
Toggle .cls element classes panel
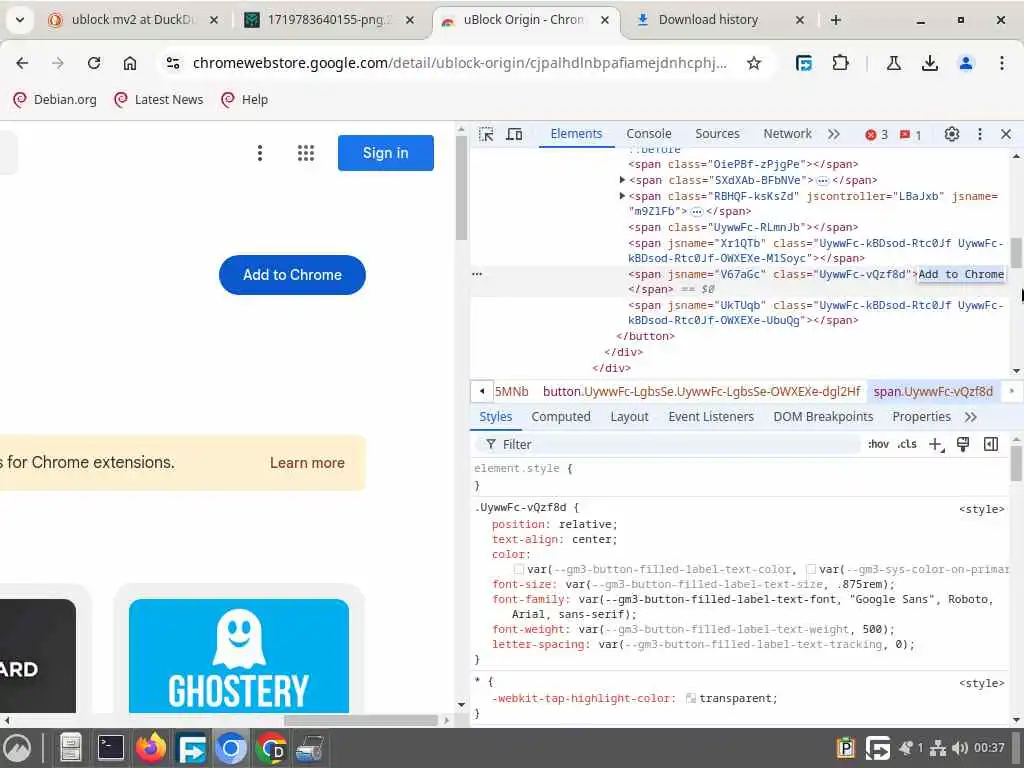pyautogui.click(x=907, y=444)
